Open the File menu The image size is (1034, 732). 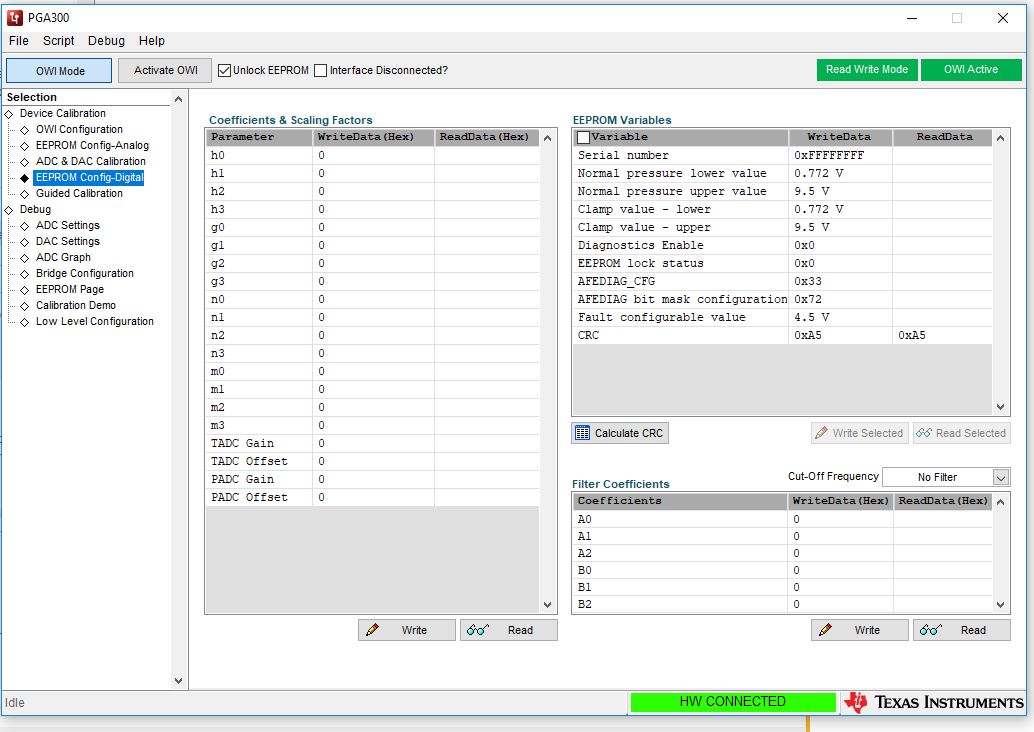pos(18,41)
